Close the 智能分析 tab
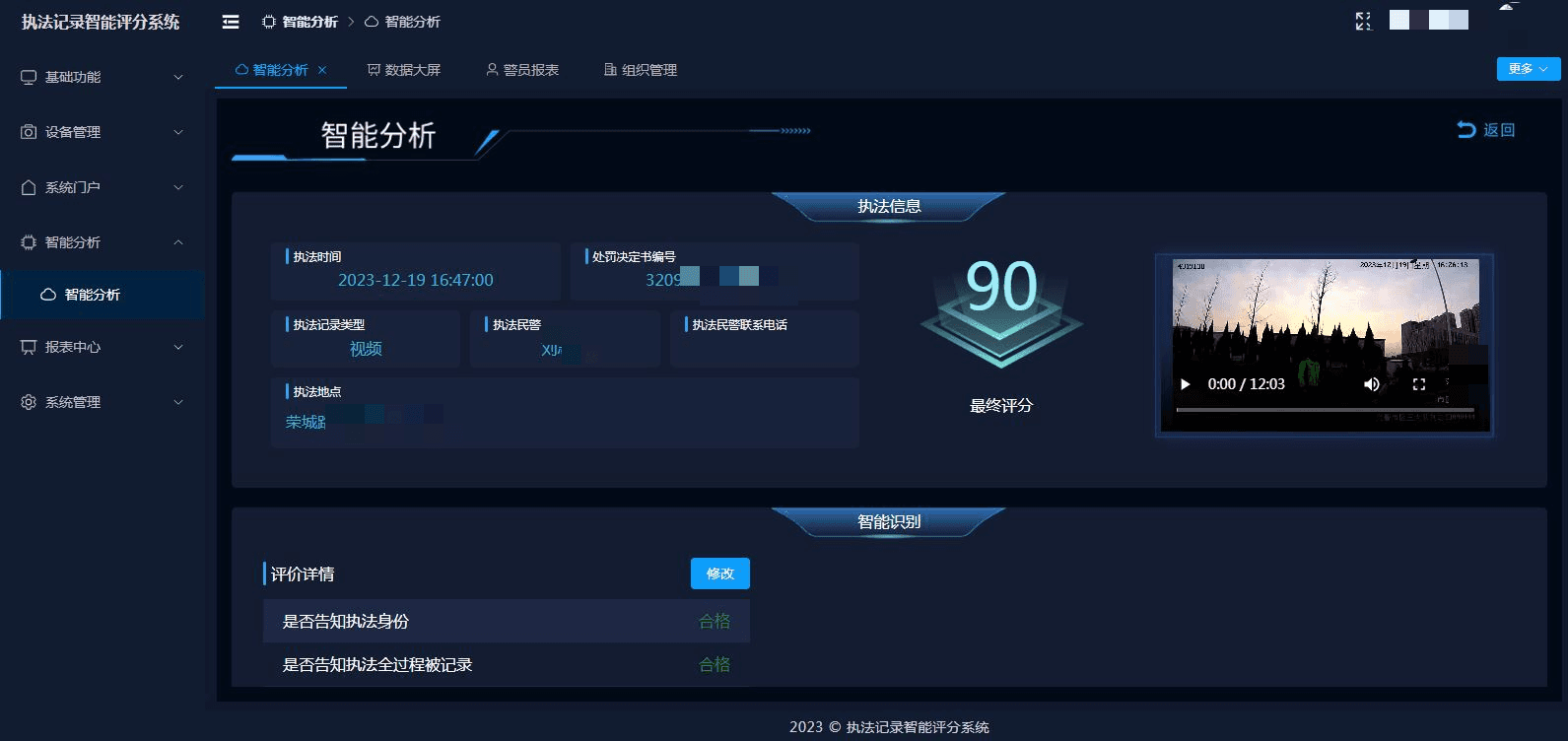 tap(322, 70)
